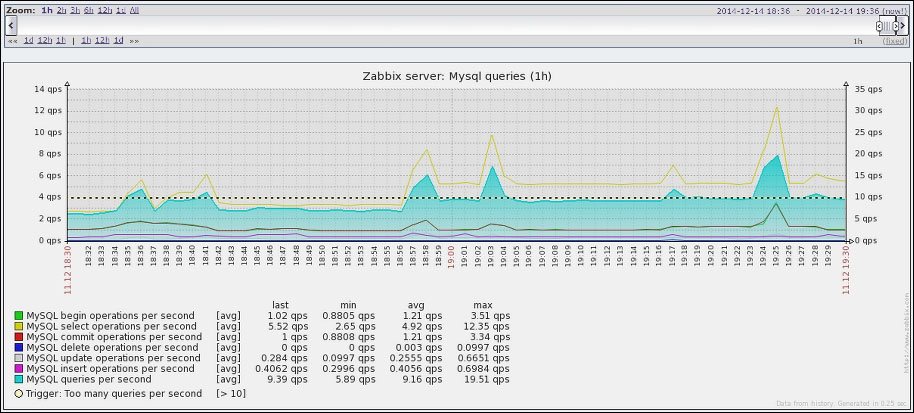Click the double right arrow to shift forward
The image size is (914, 413).
pos(134,41)
